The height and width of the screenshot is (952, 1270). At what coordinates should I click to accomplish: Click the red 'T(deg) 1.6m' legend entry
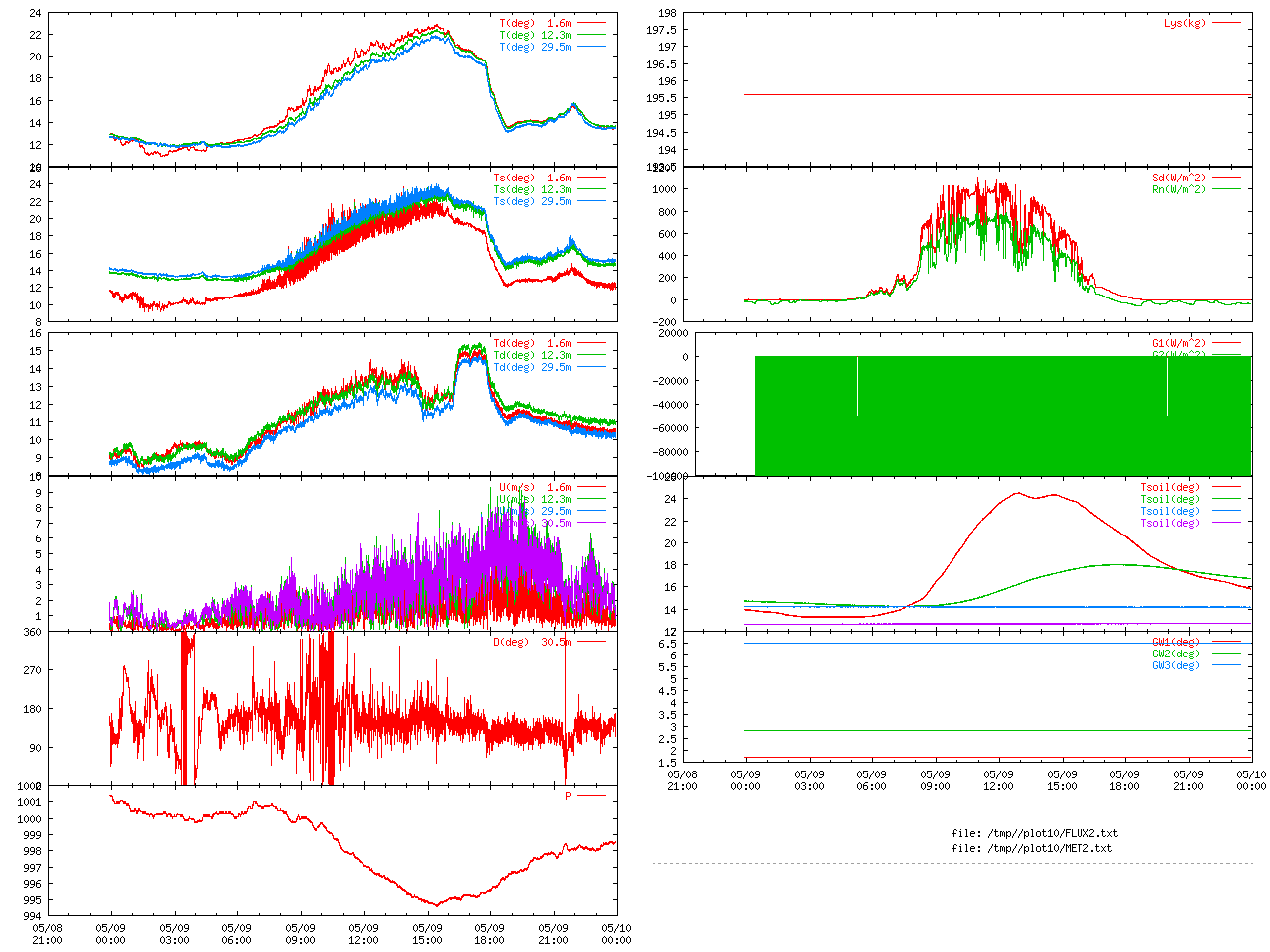(x=552, y=23)
